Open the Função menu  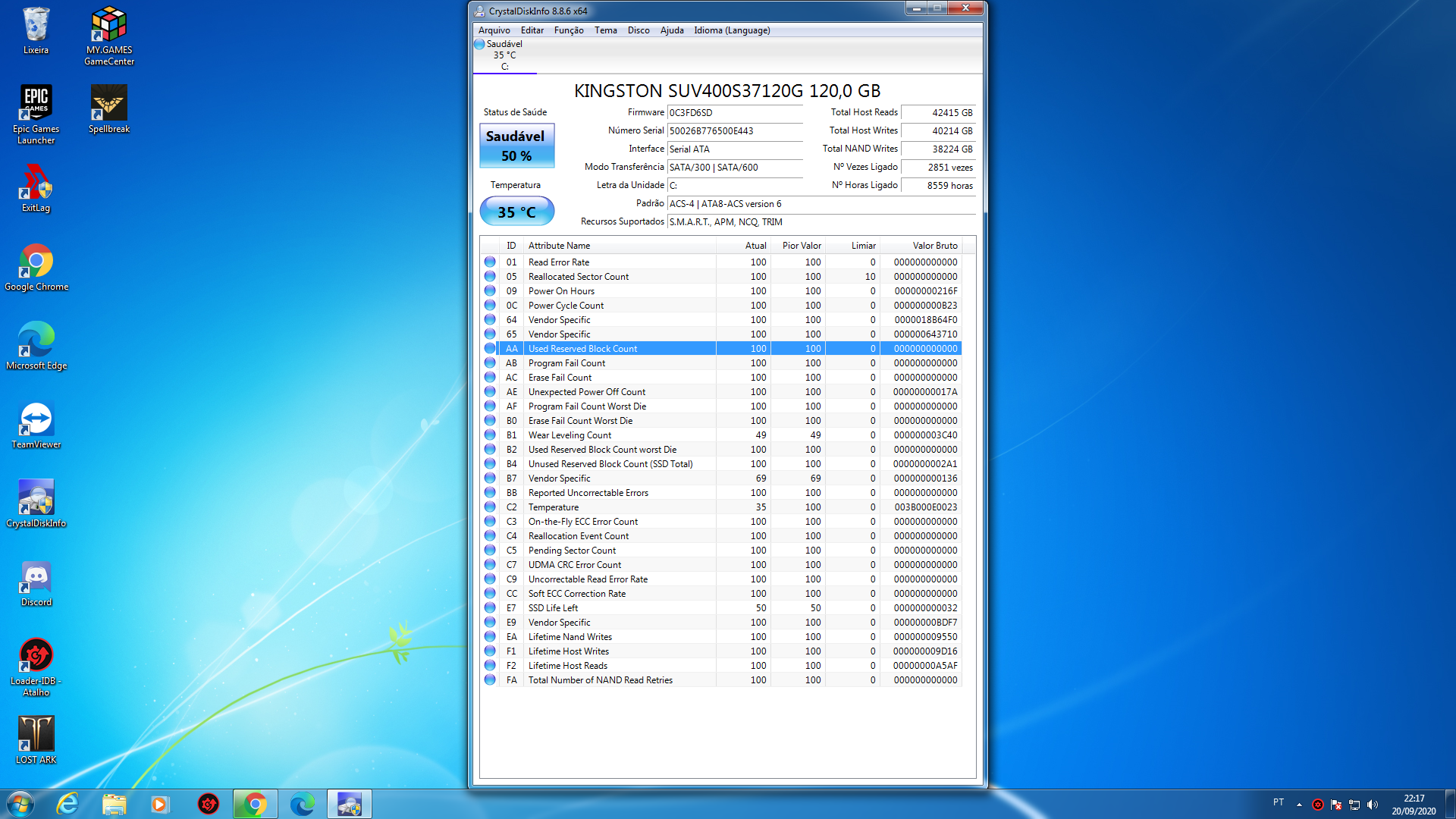[569, 30]
